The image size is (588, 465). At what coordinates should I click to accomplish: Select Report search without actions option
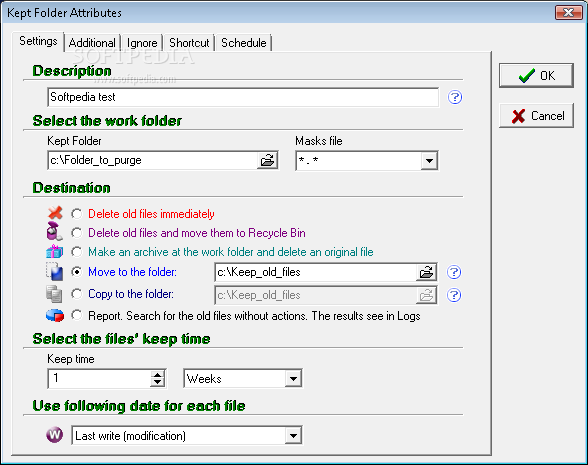click(76, 315)
